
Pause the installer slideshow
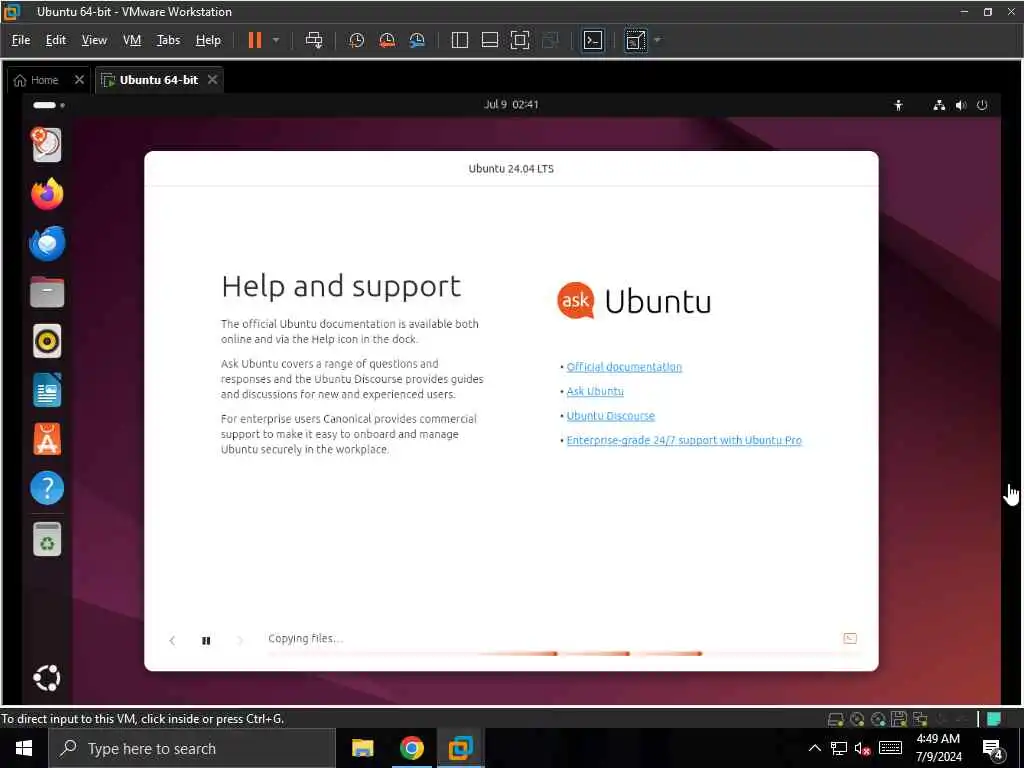pyautogui.click(x=206, y=641)
